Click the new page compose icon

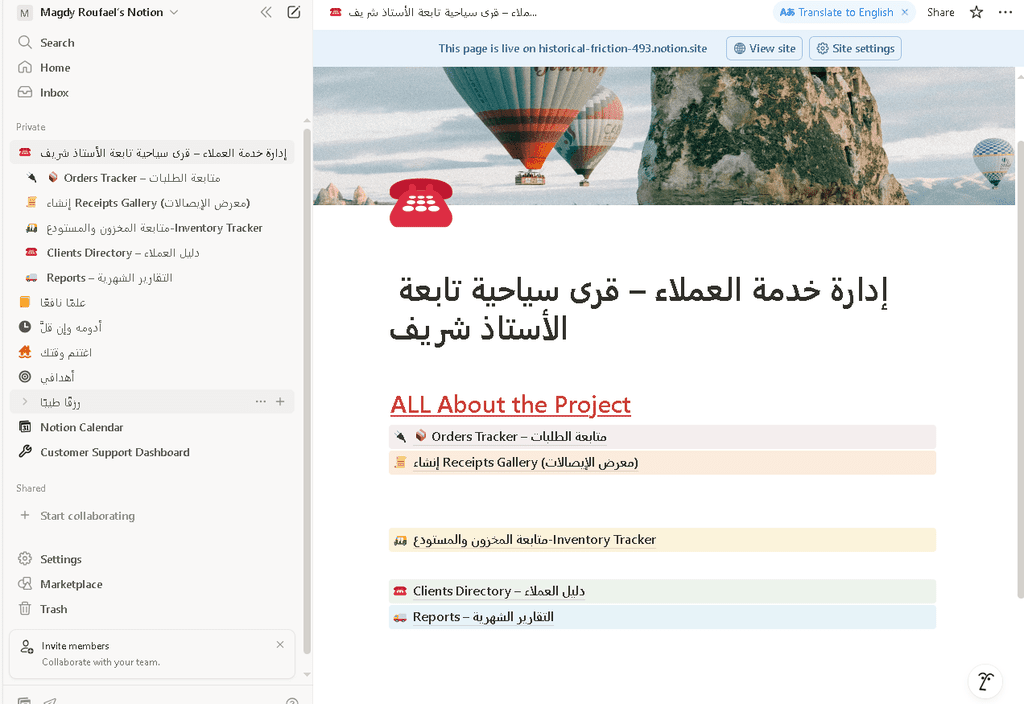(x=293, y=13)
